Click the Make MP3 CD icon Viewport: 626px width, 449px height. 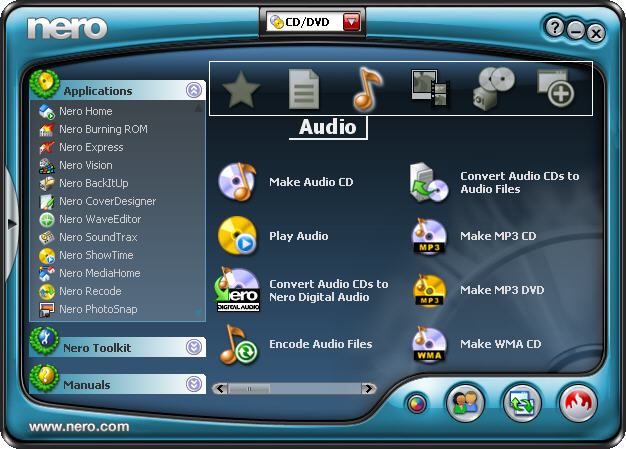click(x=429, y=236)
